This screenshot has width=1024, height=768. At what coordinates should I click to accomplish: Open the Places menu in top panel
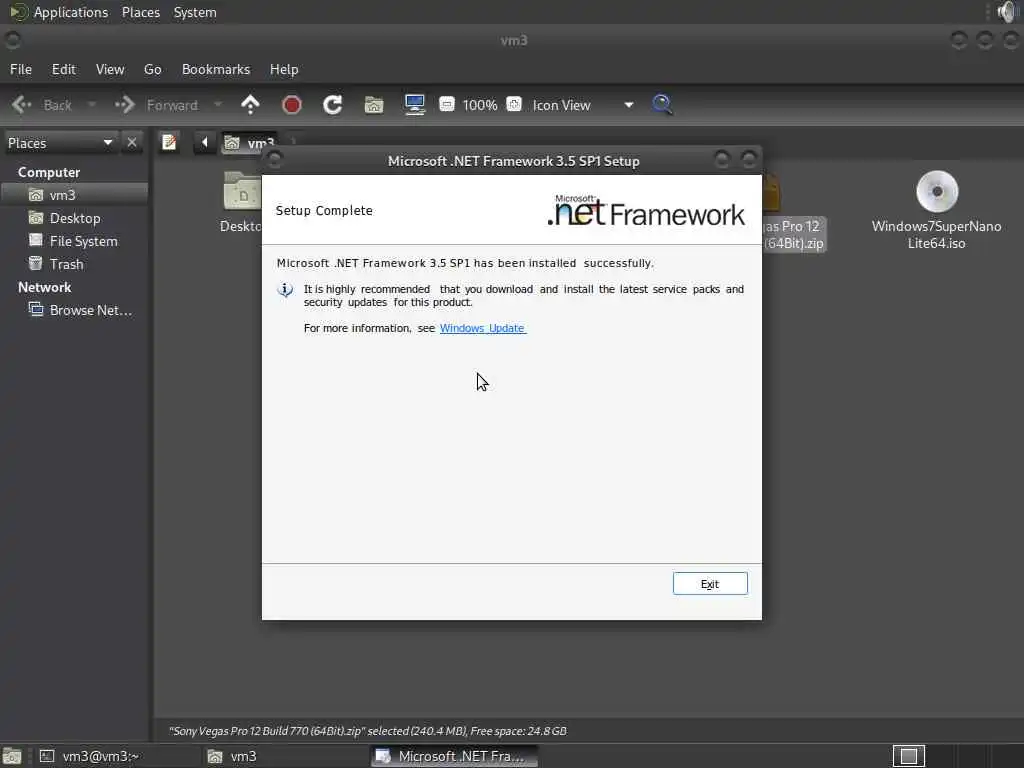pyautogui.click(x=141, y=12)
